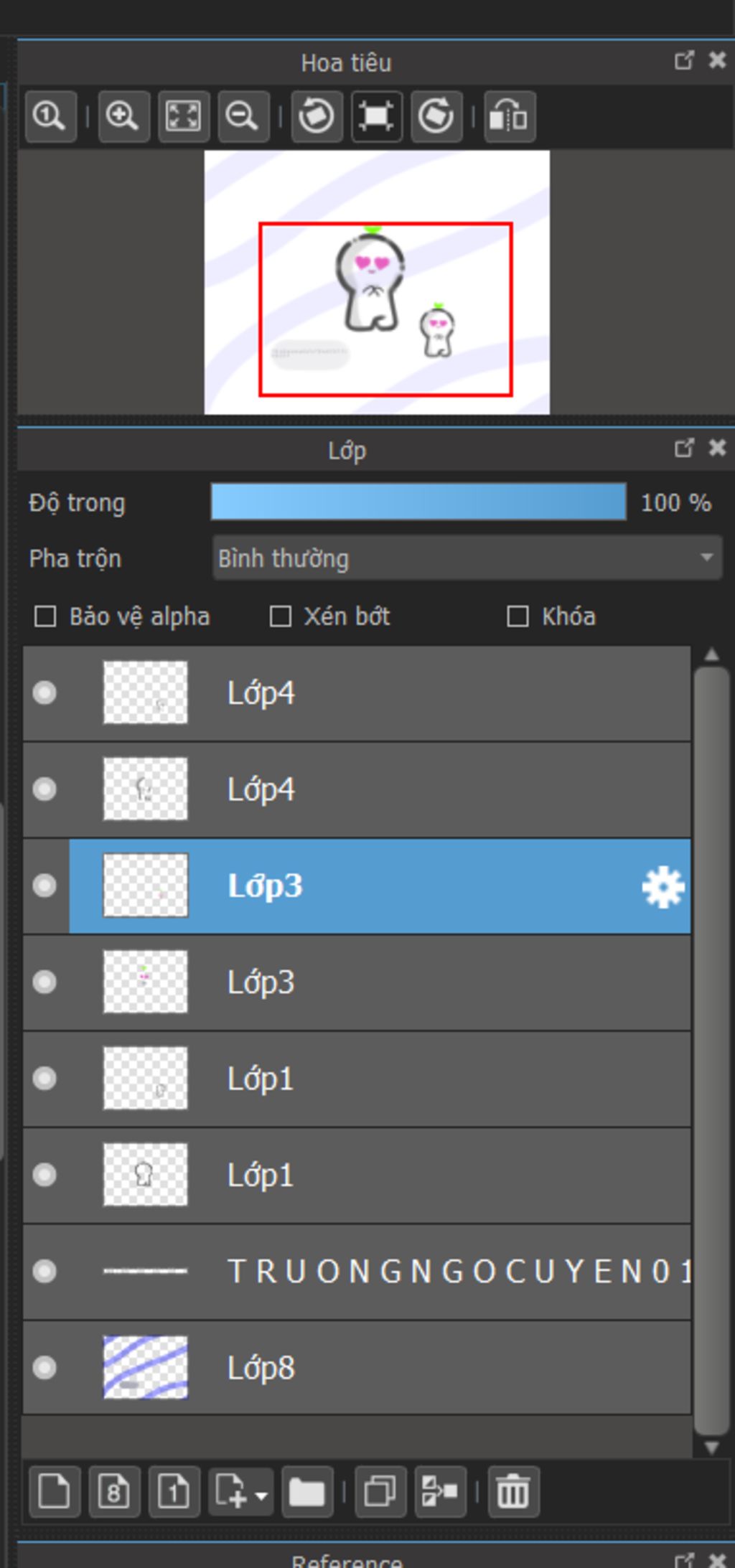
Task: Open settings gear of selected Lớp3 layer
Action: pos(663,887)
